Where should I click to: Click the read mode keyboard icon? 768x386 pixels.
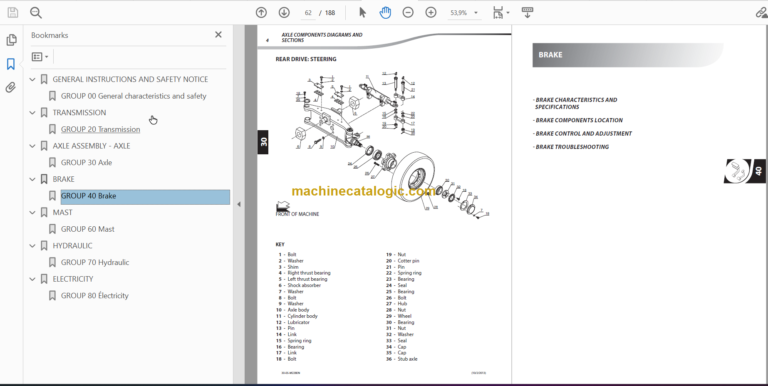click(528, 13)
